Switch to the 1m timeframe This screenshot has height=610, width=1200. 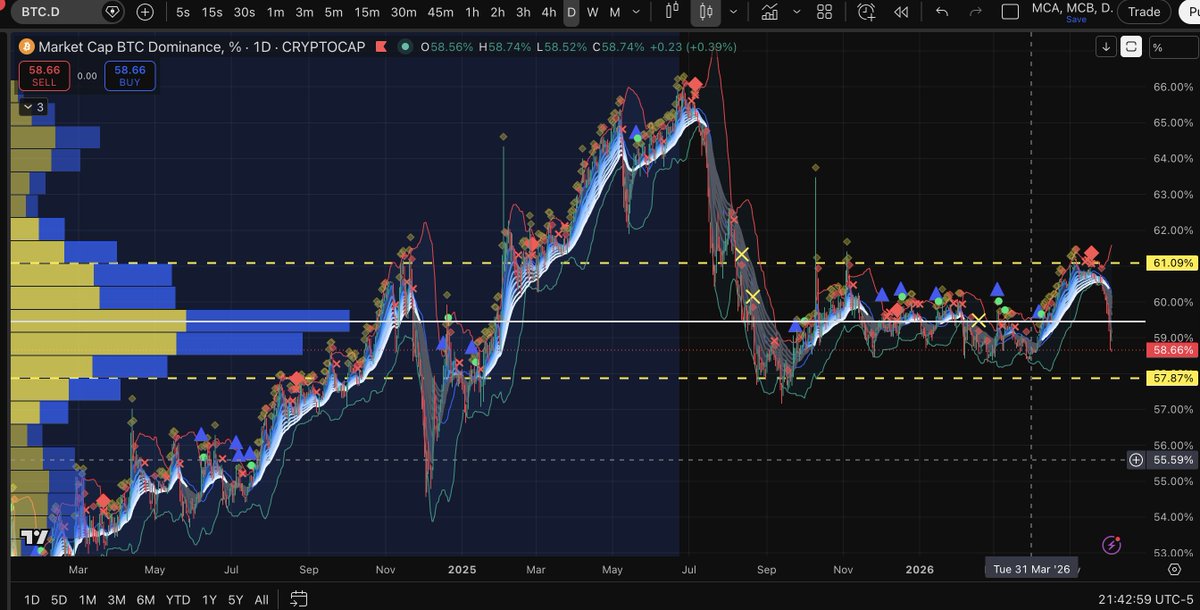click(x=275, y=12)
